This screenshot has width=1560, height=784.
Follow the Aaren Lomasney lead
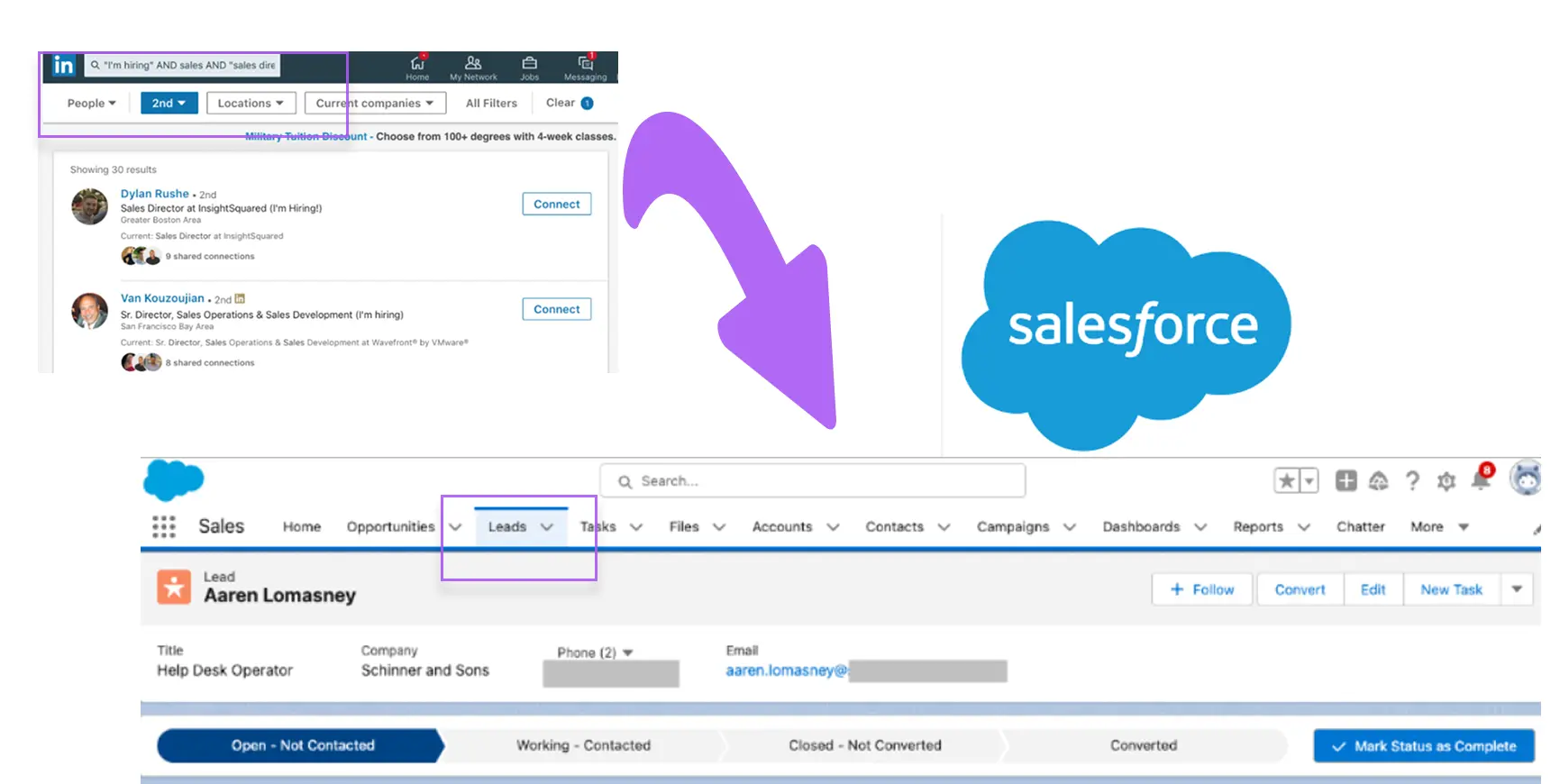1202,589
